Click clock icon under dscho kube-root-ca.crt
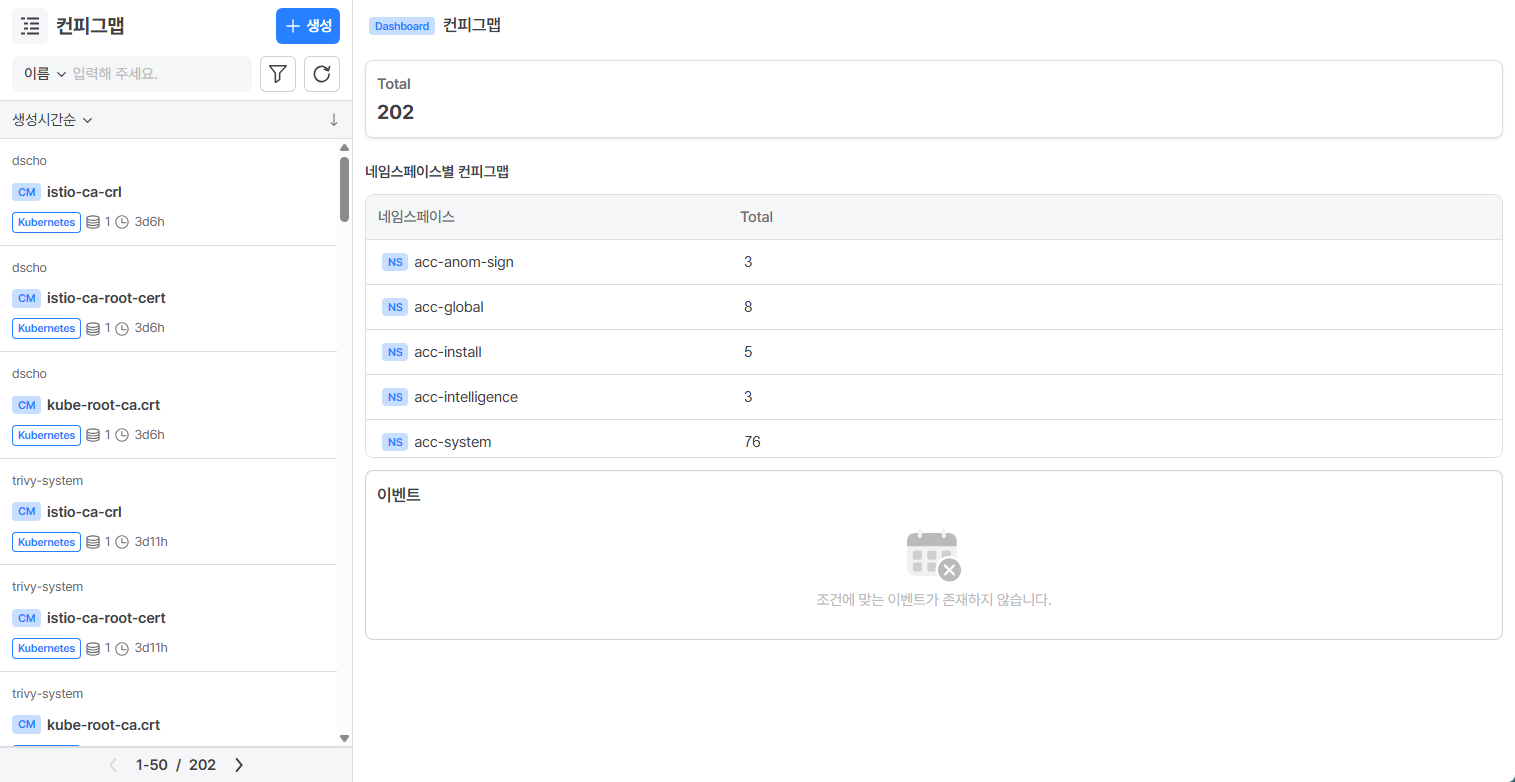 pos(123,435)
